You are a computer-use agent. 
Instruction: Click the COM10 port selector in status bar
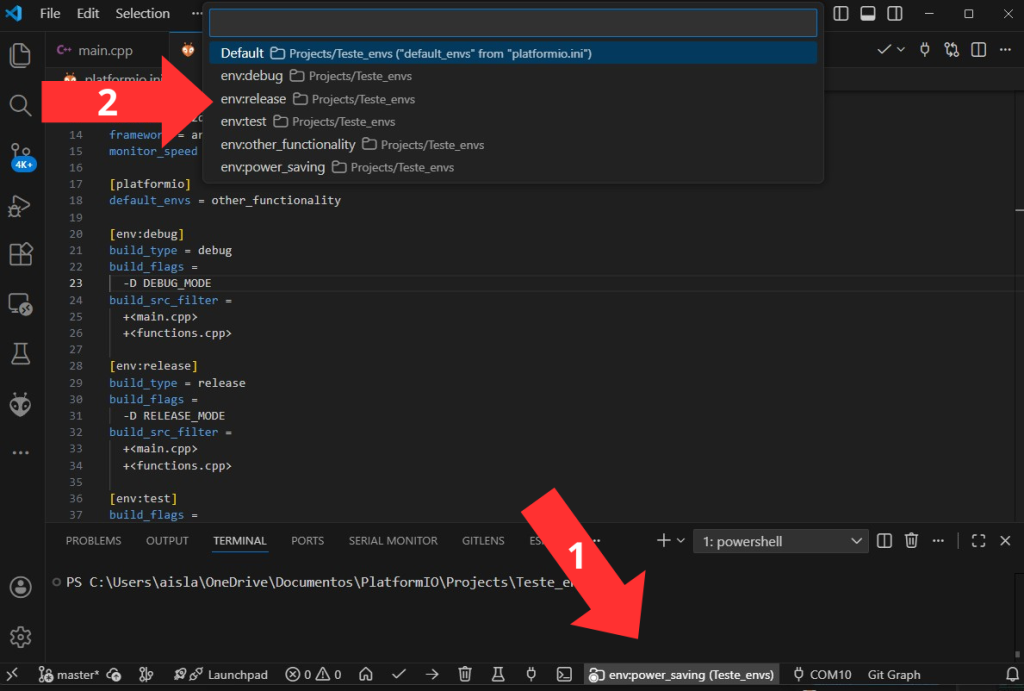coord(821,675)
